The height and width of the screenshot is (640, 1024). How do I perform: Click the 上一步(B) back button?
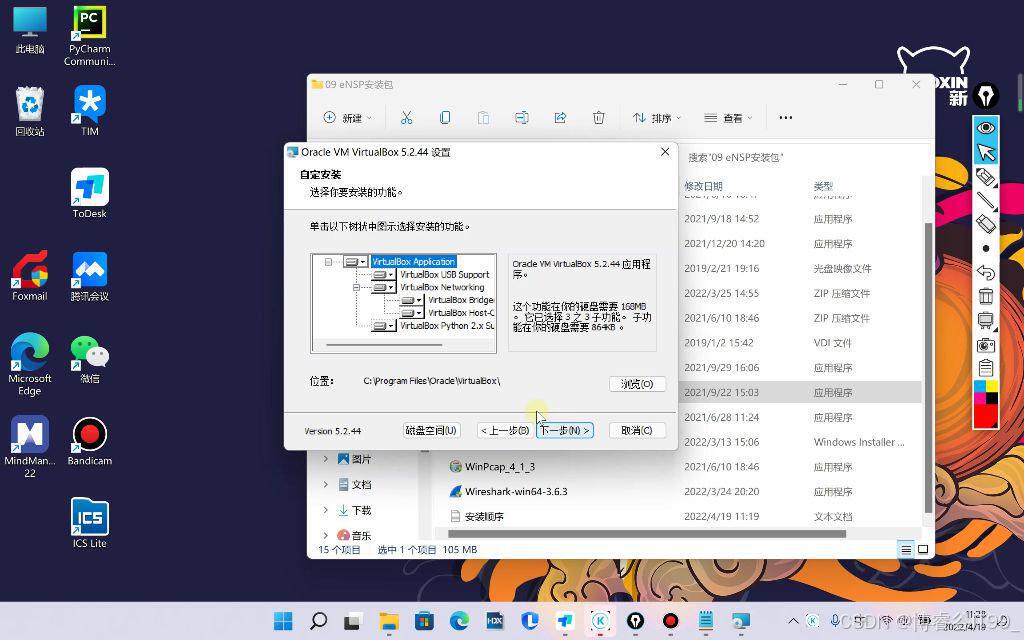pyautogui.click(x=505, y=430)
